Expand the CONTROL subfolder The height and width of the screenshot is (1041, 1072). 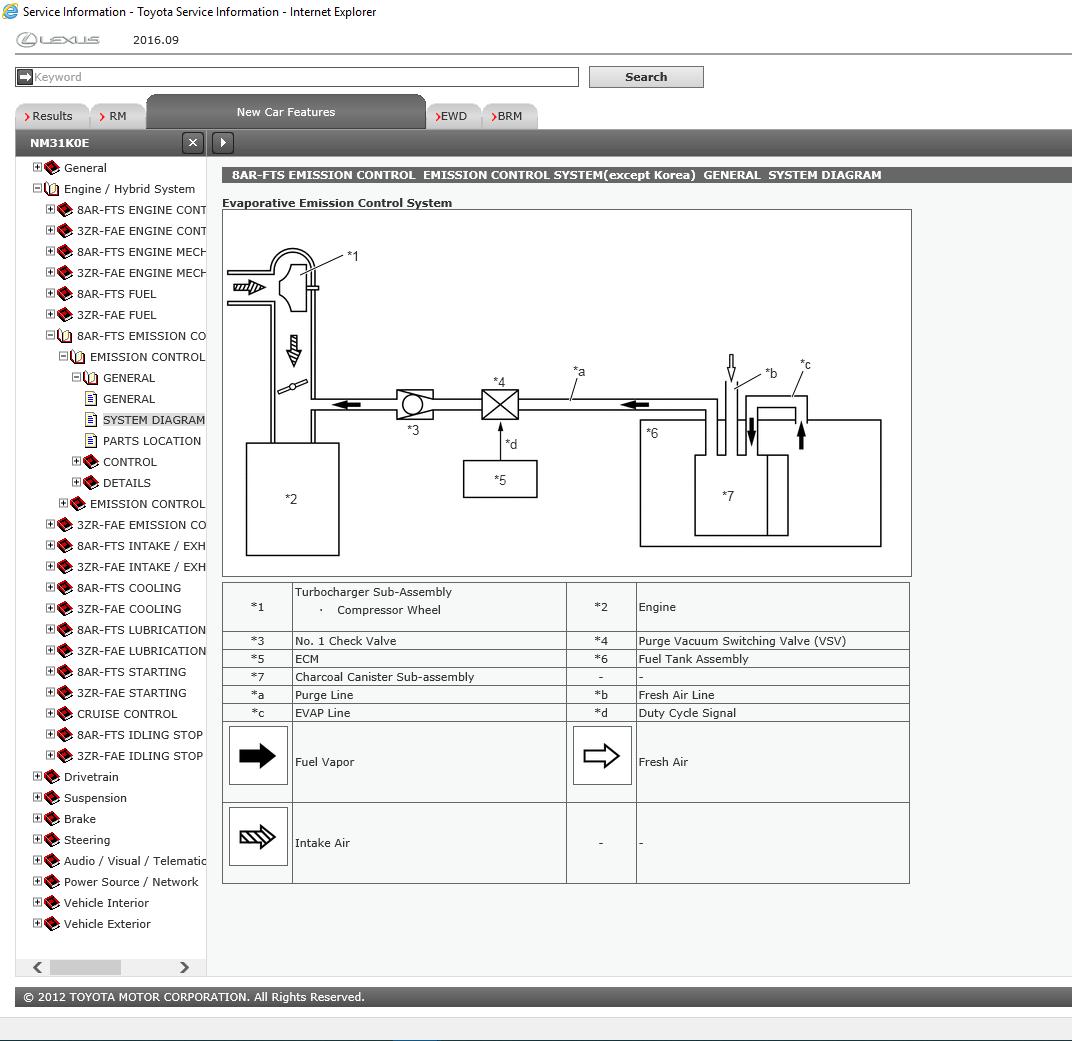click(x=77, y=461)
